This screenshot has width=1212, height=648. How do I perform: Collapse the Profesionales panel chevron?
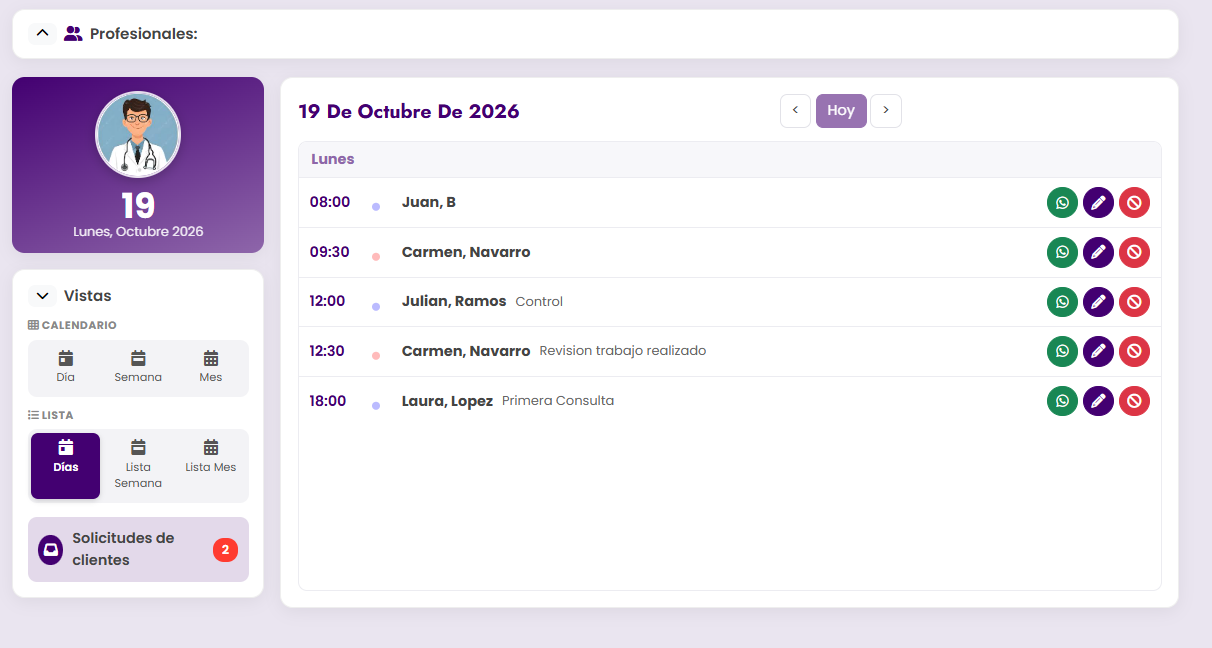(x=42, y=34)
